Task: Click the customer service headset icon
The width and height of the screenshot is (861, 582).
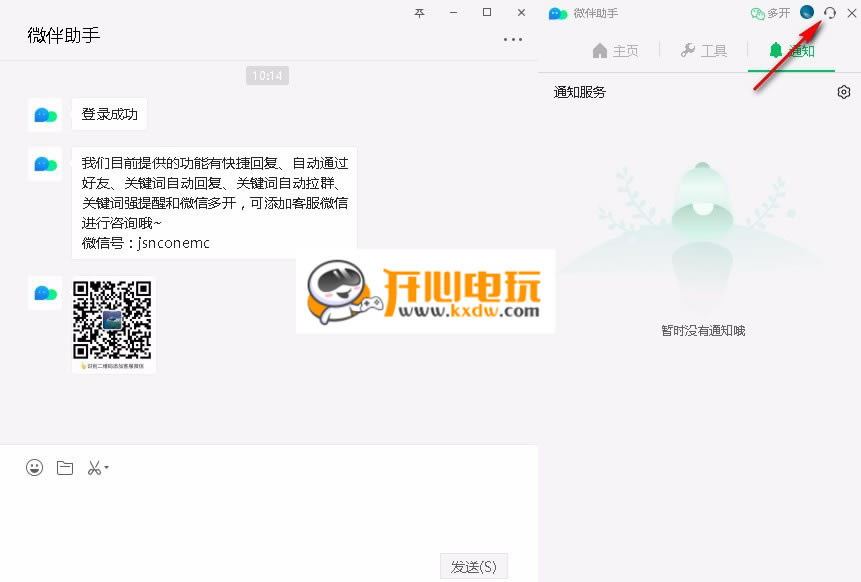Action: (829, 13)
